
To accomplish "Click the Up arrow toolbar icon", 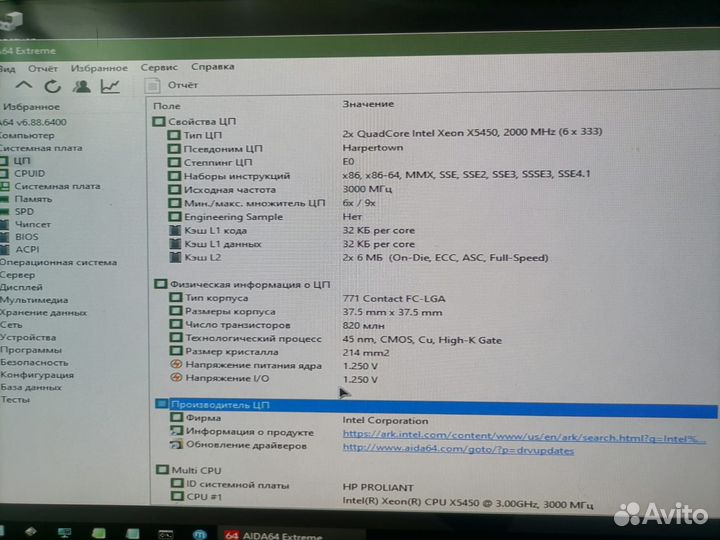I will pos(24,85).
